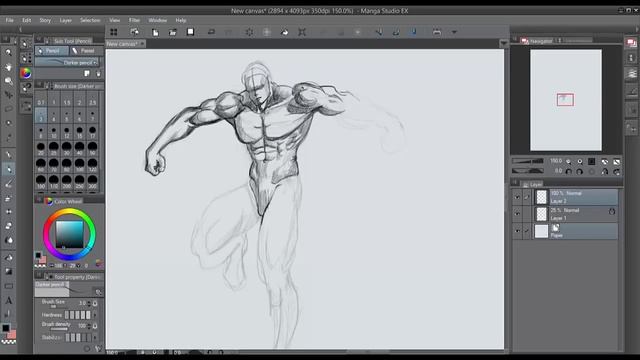The width and height of the screenshot is (640, 360).
Task: Open Layer panel menu button
Action: coord(515,182)
